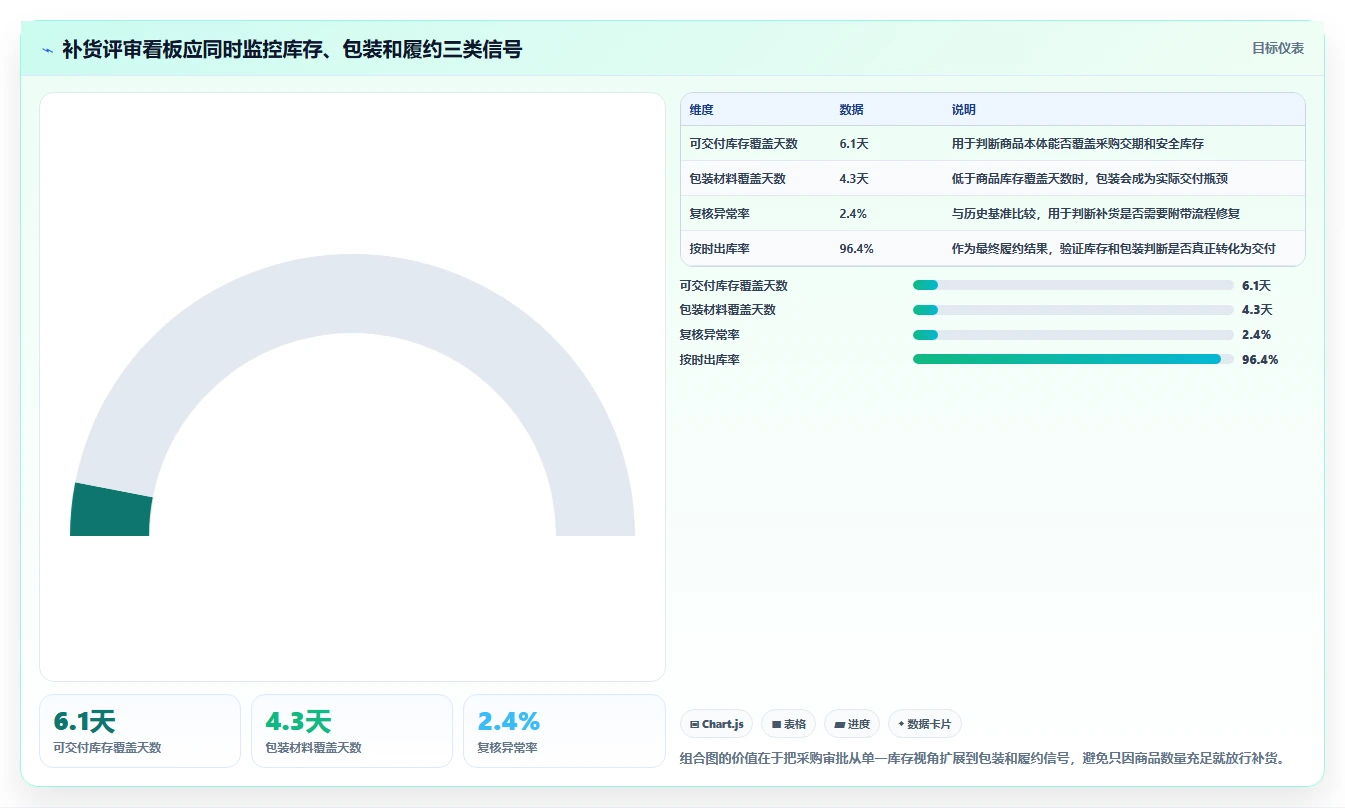Click the 复核异常率 progress bar
This screenshot has width=1345, height=808.
point(1073,335)
